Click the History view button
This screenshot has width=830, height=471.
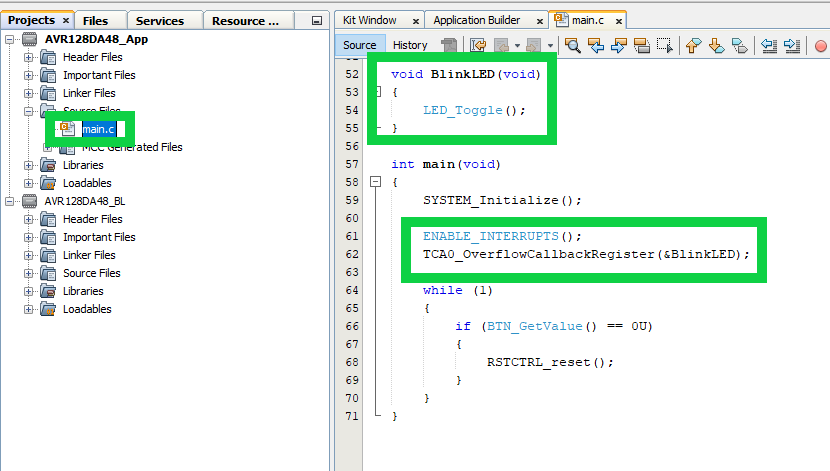410,45
